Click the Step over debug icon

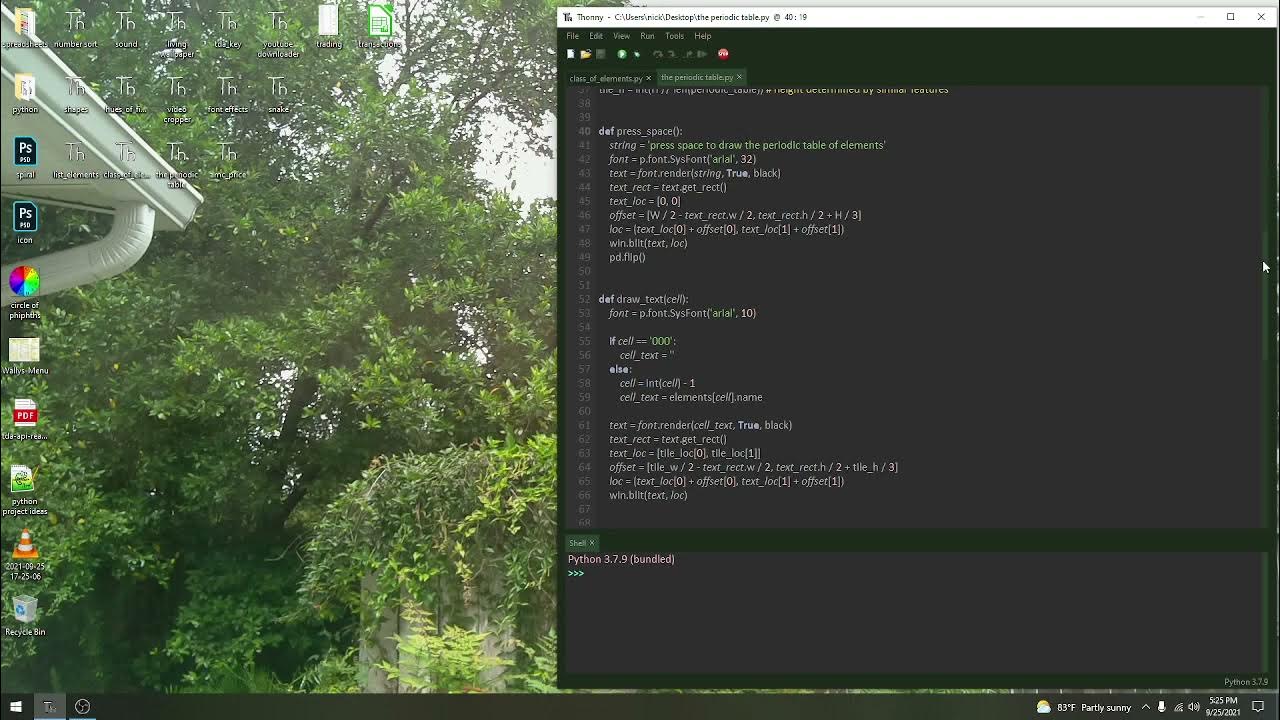click(x=657, y=54)
